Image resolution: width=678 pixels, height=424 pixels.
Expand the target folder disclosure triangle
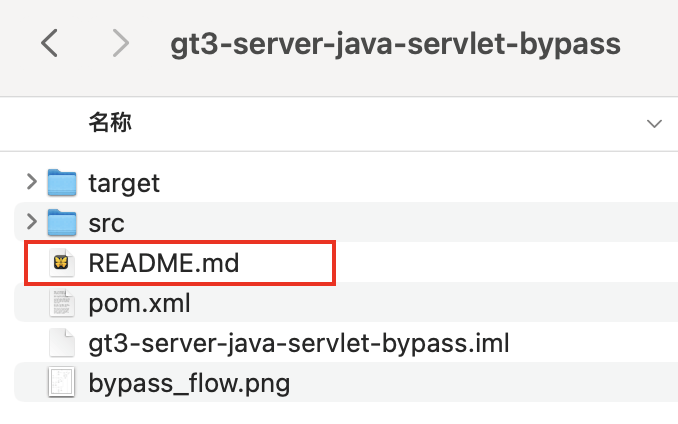32,183
